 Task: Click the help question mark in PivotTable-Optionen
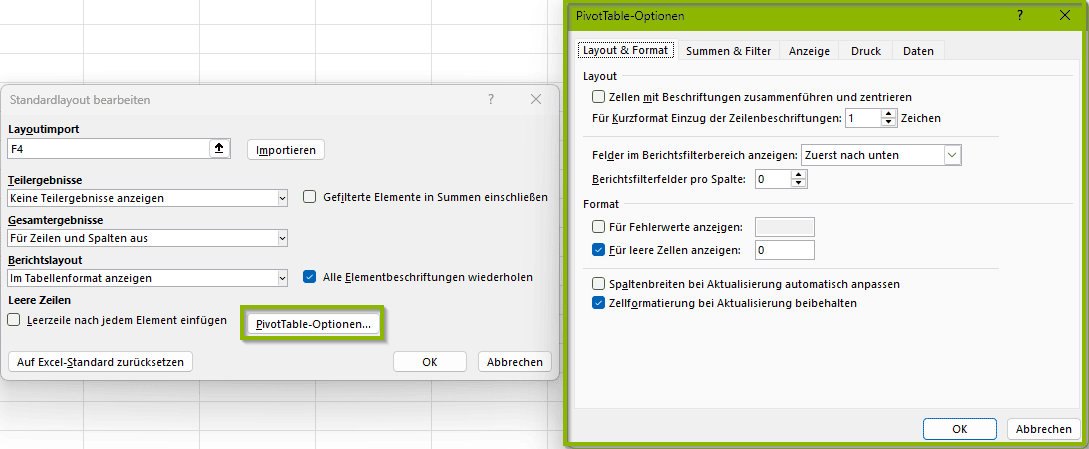coord(1019,16)
